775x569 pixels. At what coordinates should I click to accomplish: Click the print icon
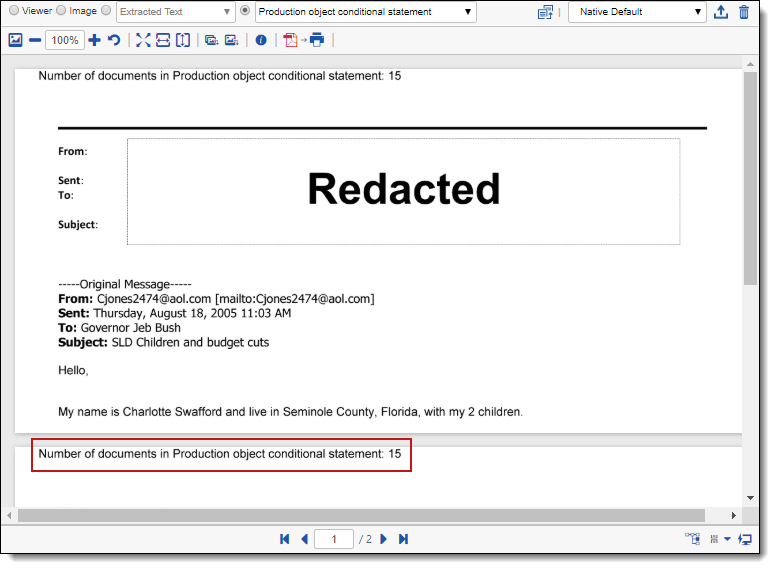[x=317, y=40]
